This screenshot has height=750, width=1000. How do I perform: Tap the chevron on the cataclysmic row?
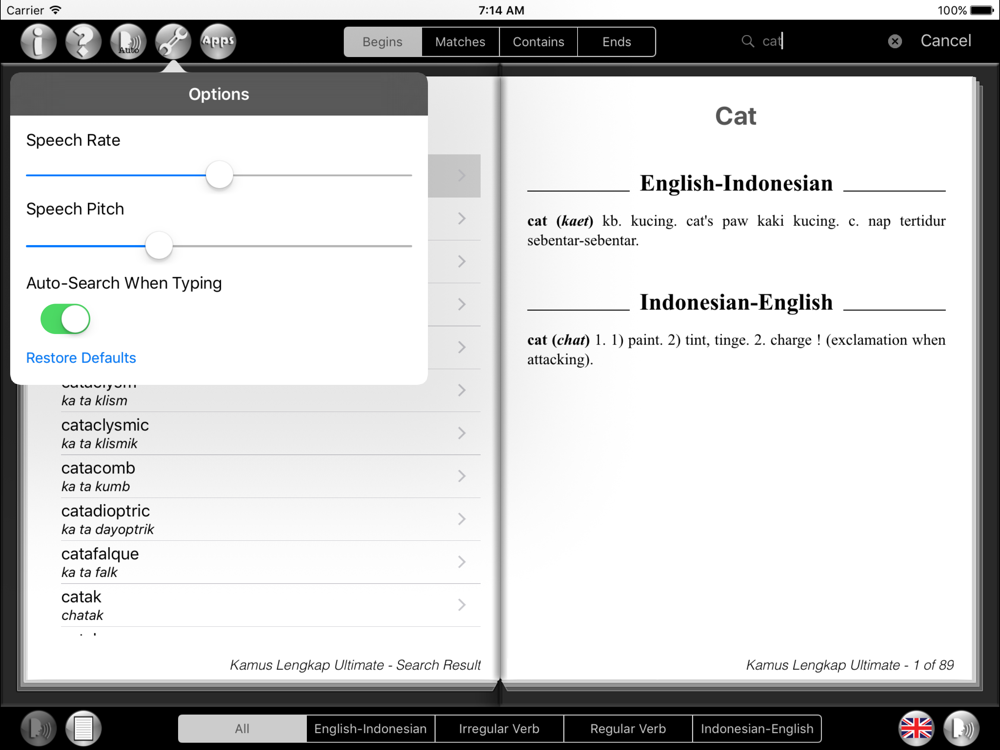(x=462, y=433)
